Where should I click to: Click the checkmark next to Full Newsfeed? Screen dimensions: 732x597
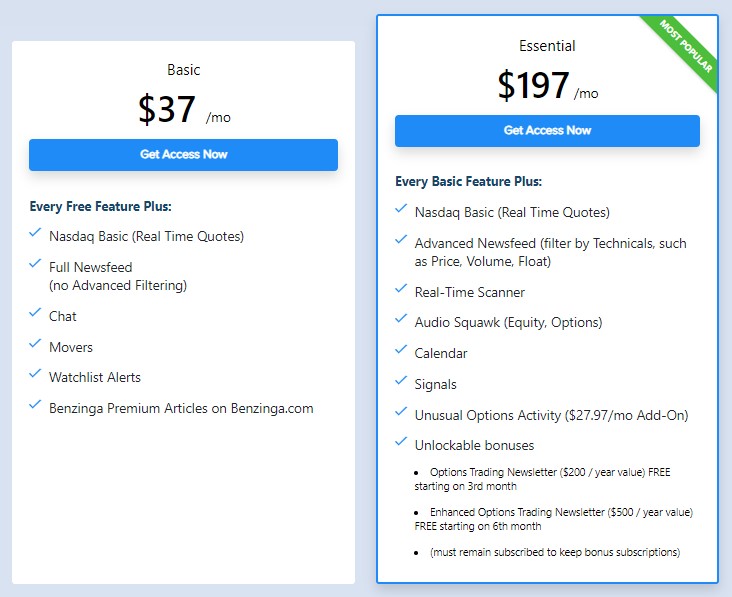pyautogui.click(x=36, y=265)
